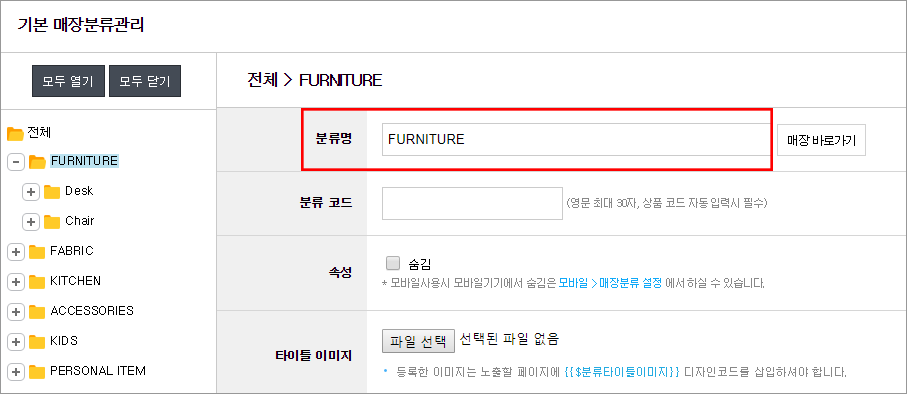Click the 전체 root folder icon
Image resolution: width=907 pixels, height=394 pixels.
(15, 134)
